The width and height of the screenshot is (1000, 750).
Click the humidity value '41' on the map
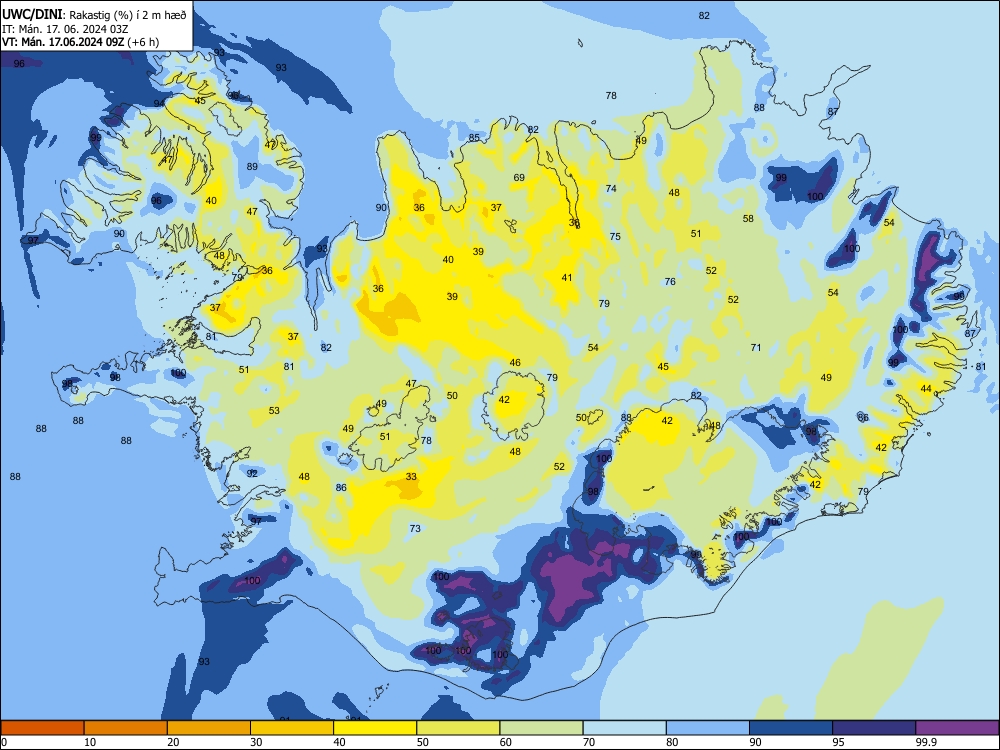click(567, 277)
